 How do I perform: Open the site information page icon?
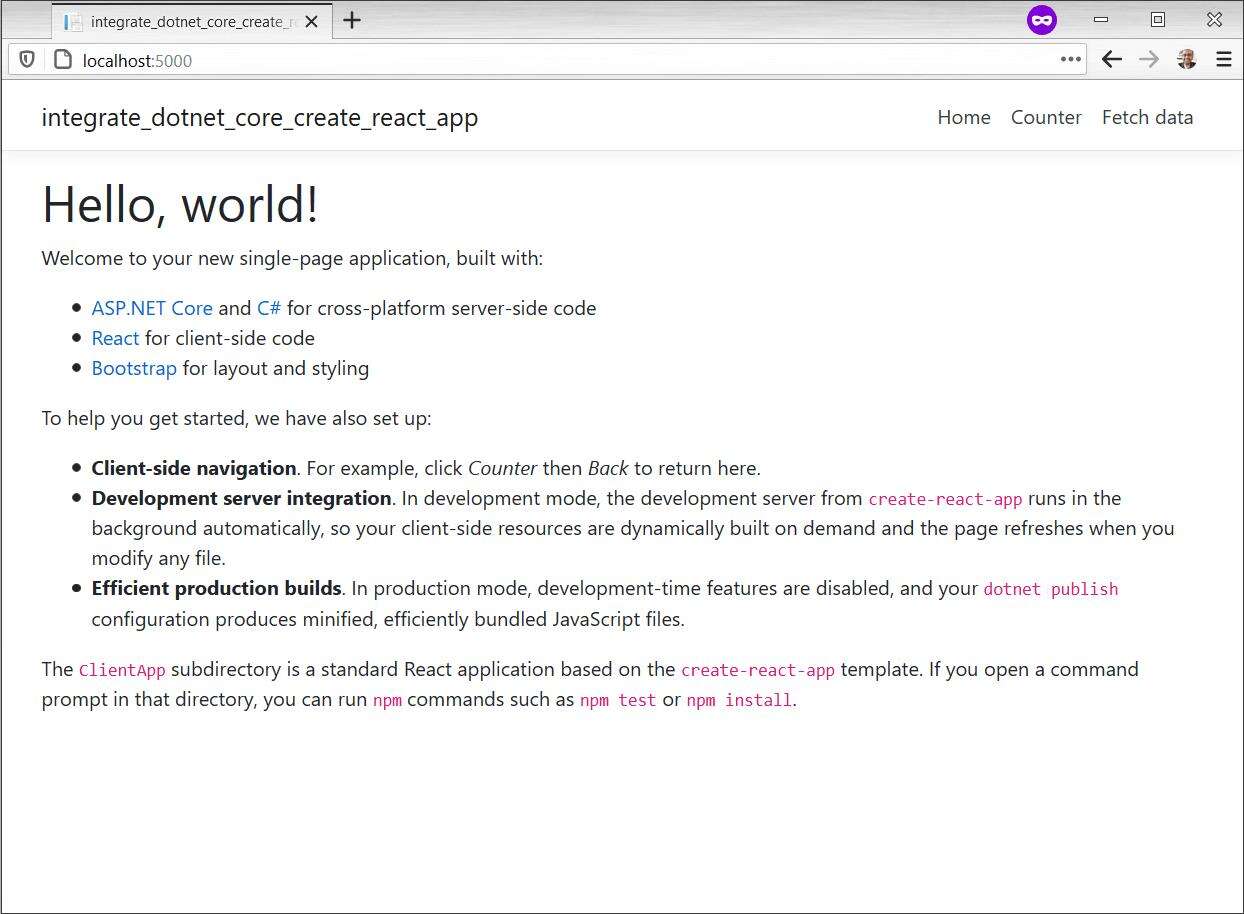tap(63, 60)
